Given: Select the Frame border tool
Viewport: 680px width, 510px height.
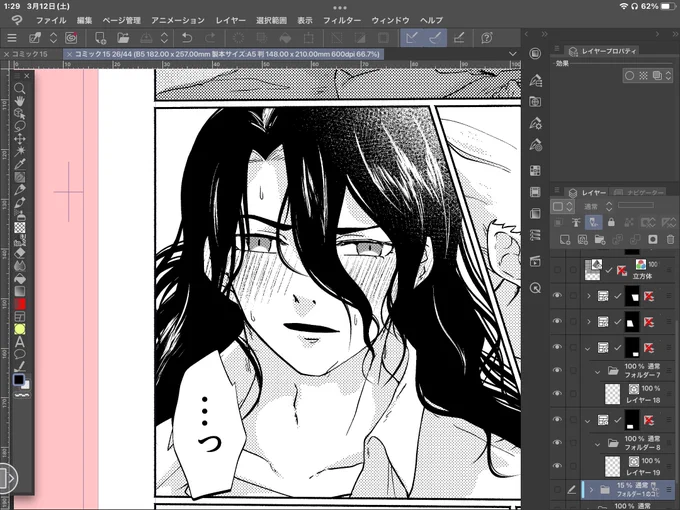Looking at the screenshot, I should [x=20, y=317].
